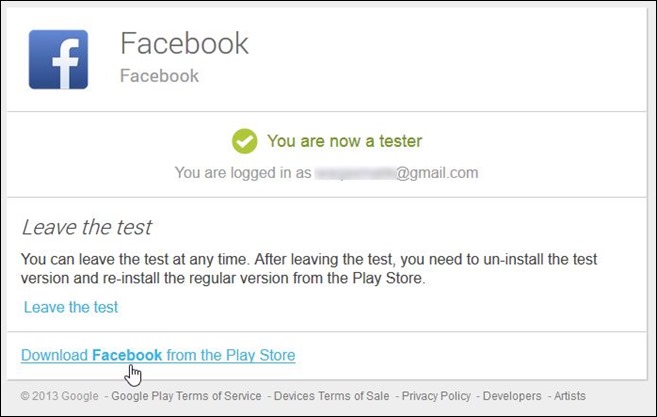
Task: Open 'Download Facebook from the Play Store' link
Action: click(x=158, y=355)
